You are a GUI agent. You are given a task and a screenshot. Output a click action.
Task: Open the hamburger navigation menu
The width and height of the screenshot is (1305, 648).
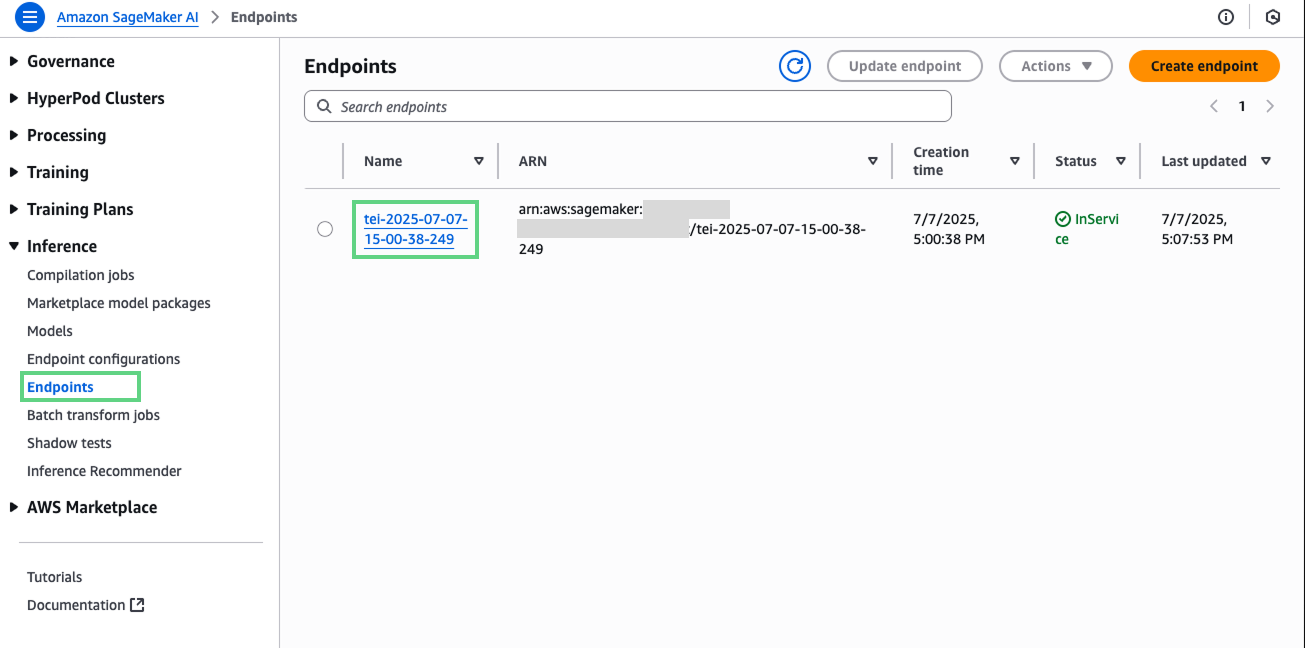coord(30,17)
